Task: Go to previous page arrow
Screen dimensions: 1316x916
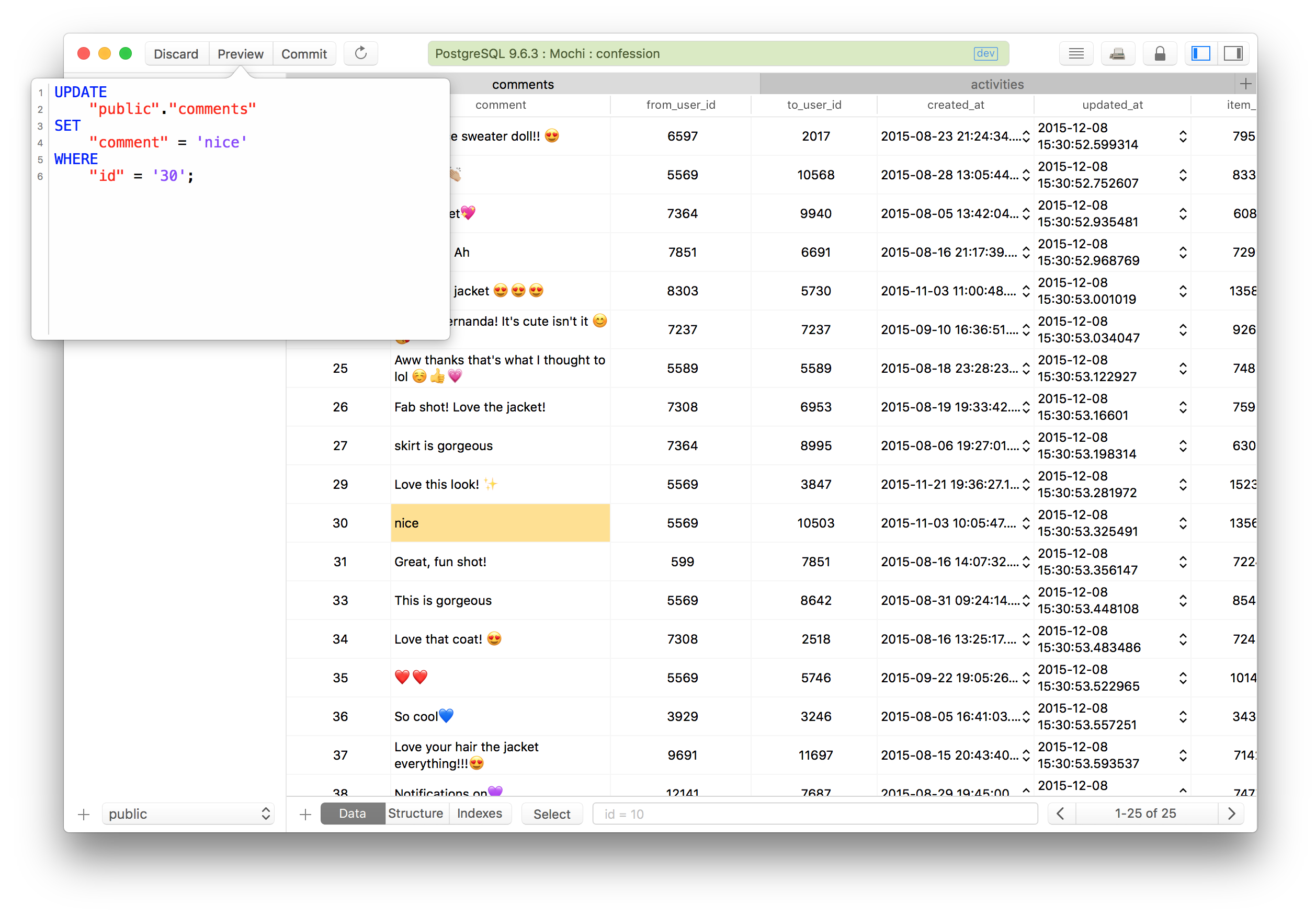Action: [1061, 814]
